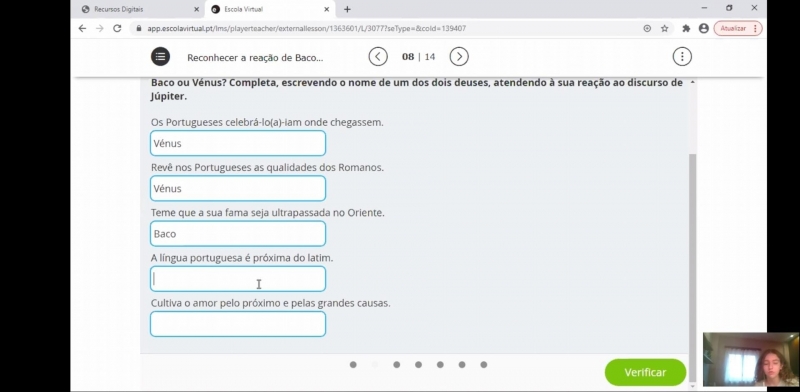Click the instruction heading Baco ou Vénus
The width and height of the screenshot is (800, 392).
pyautogui.click(x=417, y=89)
